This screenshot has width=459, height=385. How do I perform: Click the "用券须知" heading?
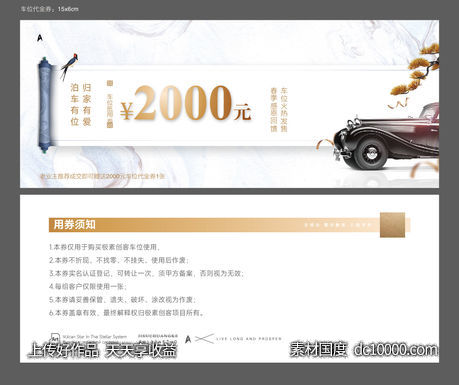coord(75,225)
